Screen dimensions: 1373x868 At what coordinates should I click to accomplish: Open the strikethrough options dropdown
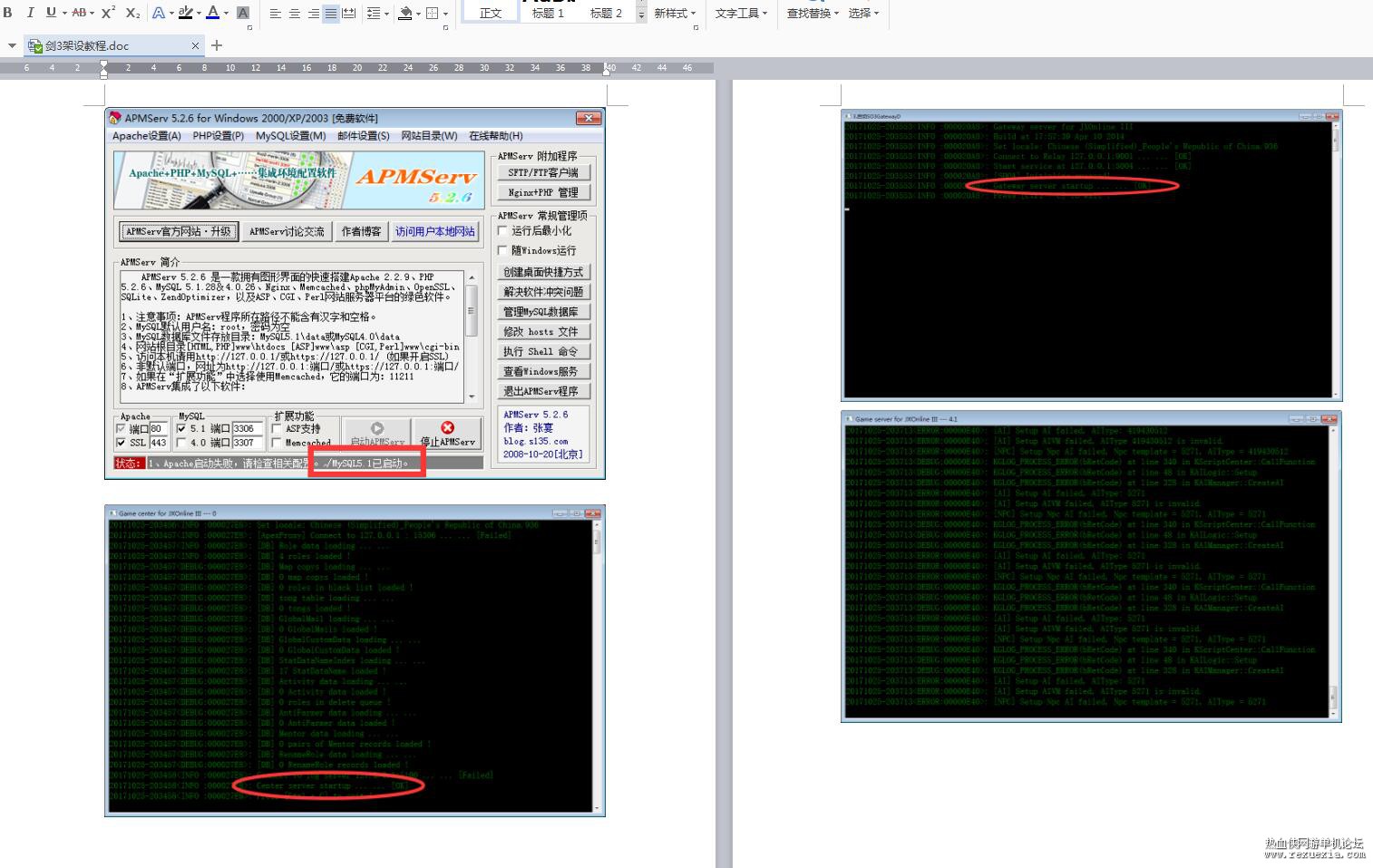[93, 14]
